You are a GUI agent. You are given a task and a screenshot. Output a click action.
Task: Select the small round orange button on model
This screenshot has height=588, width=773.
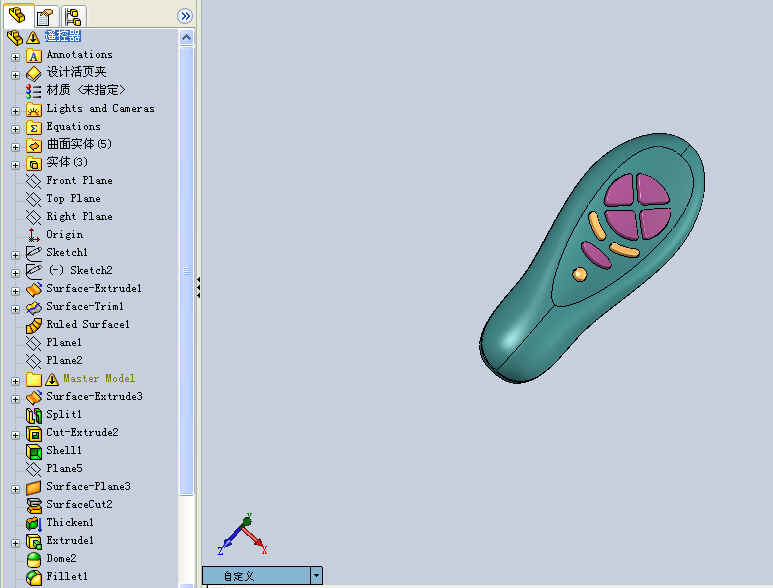(580, 274)
